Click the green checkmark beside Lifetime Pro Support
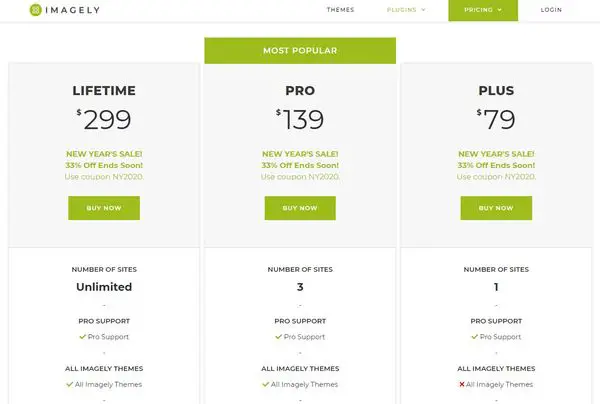This screenshot has width=600, height=404. pos(83,337)
